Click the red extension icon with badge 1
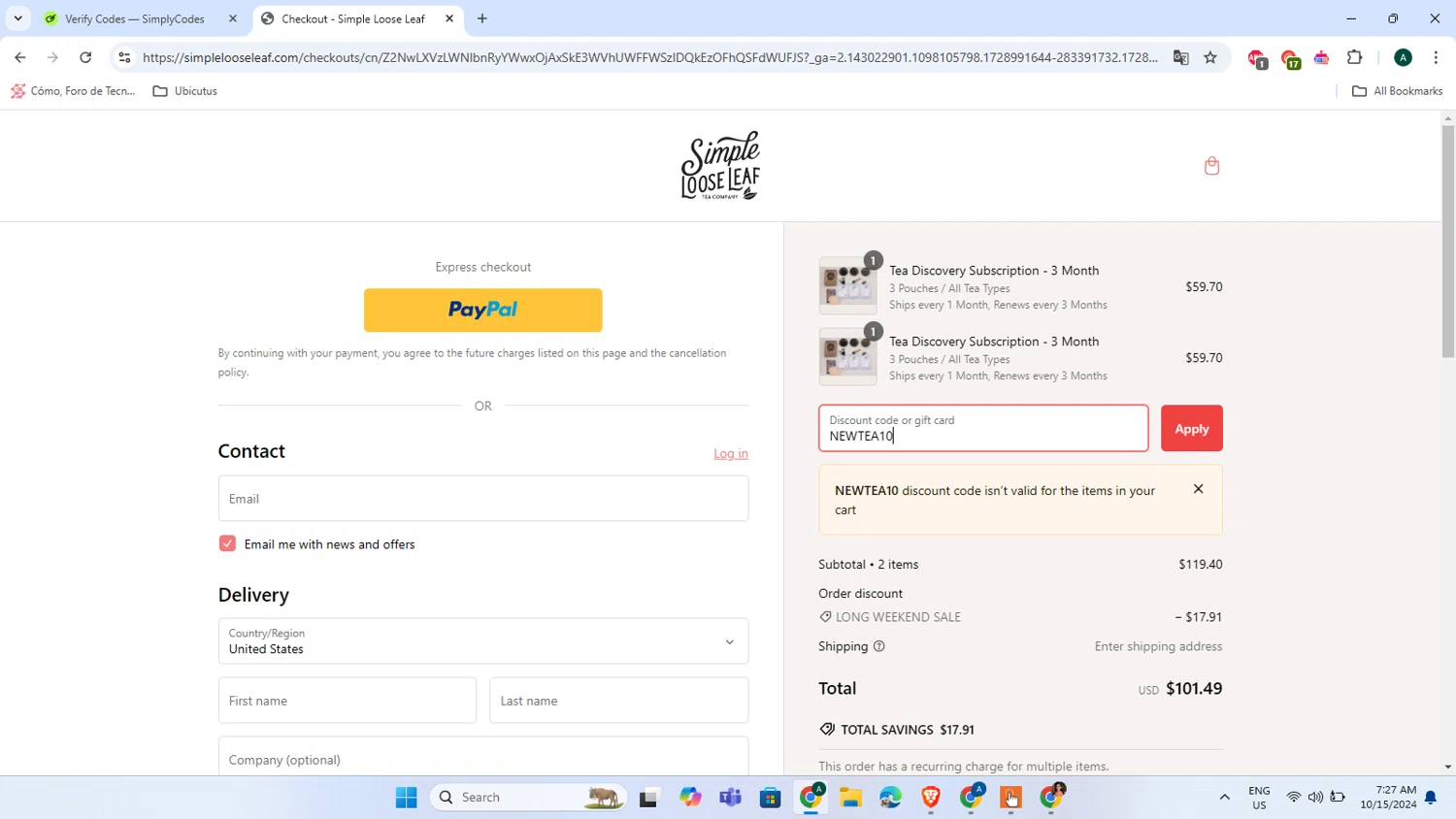Viewport: 1456px width, 819px height. click(1257, 58)
